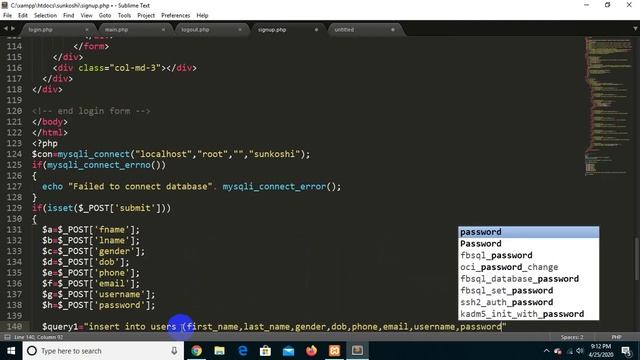This screenshot has height=360, width=640.
Task: Open the Windows Start menu
Action: click(x=11, y=351)
